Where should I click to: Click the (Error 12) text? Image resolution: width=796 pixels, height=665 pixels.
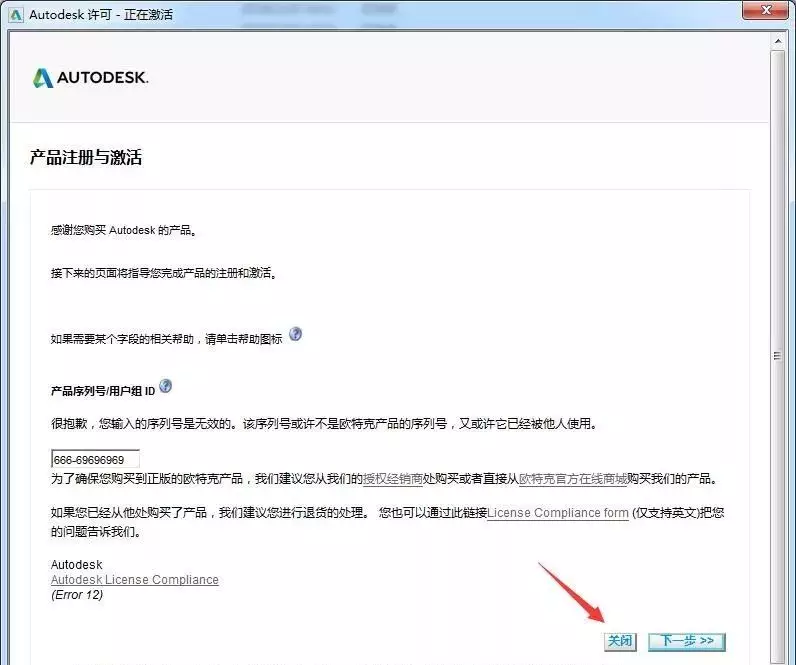pos(77,595)
